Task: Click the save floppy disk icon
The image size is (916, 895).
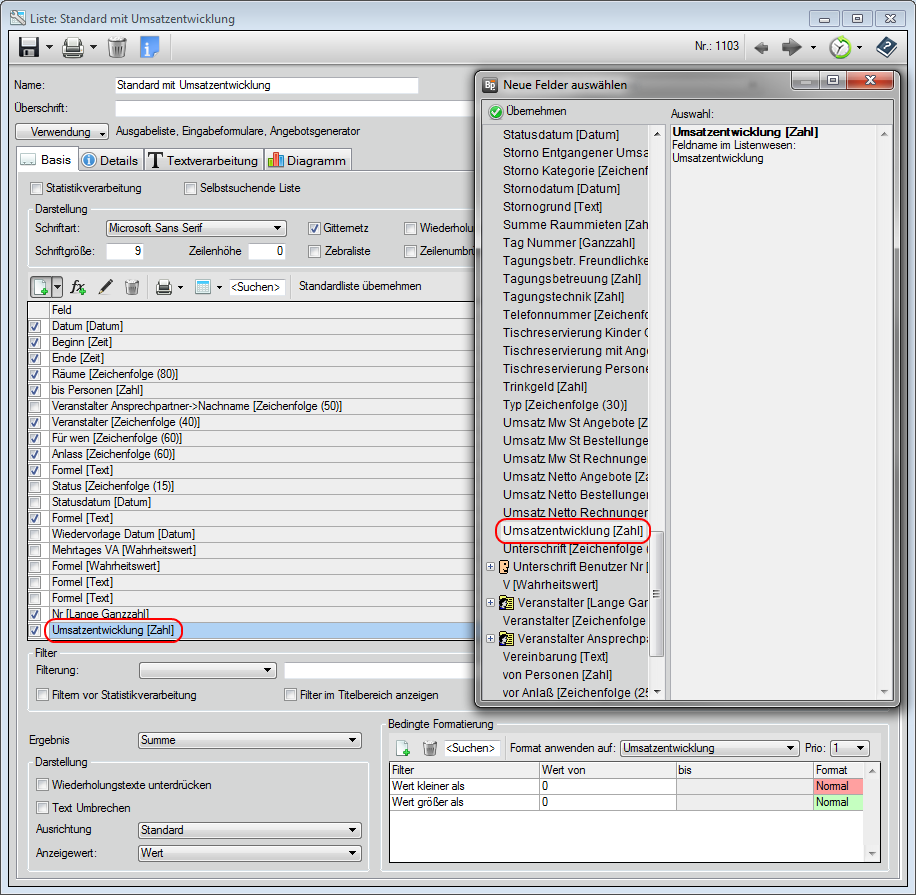Action: pos(29,47)
